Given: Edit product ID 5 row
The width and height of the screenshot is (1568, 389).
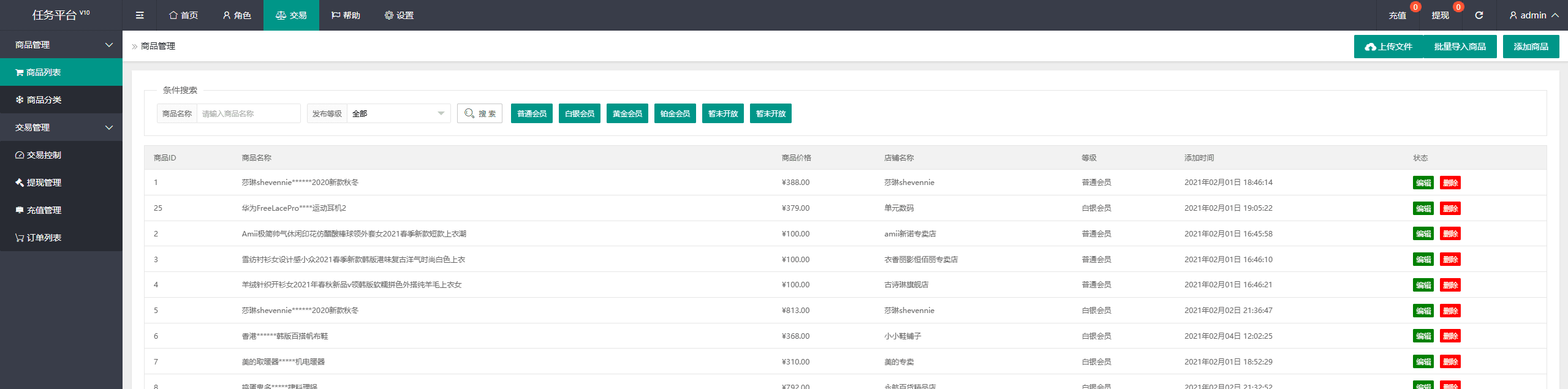Looking at the screenshot, I should click(x=1423, y=311).
